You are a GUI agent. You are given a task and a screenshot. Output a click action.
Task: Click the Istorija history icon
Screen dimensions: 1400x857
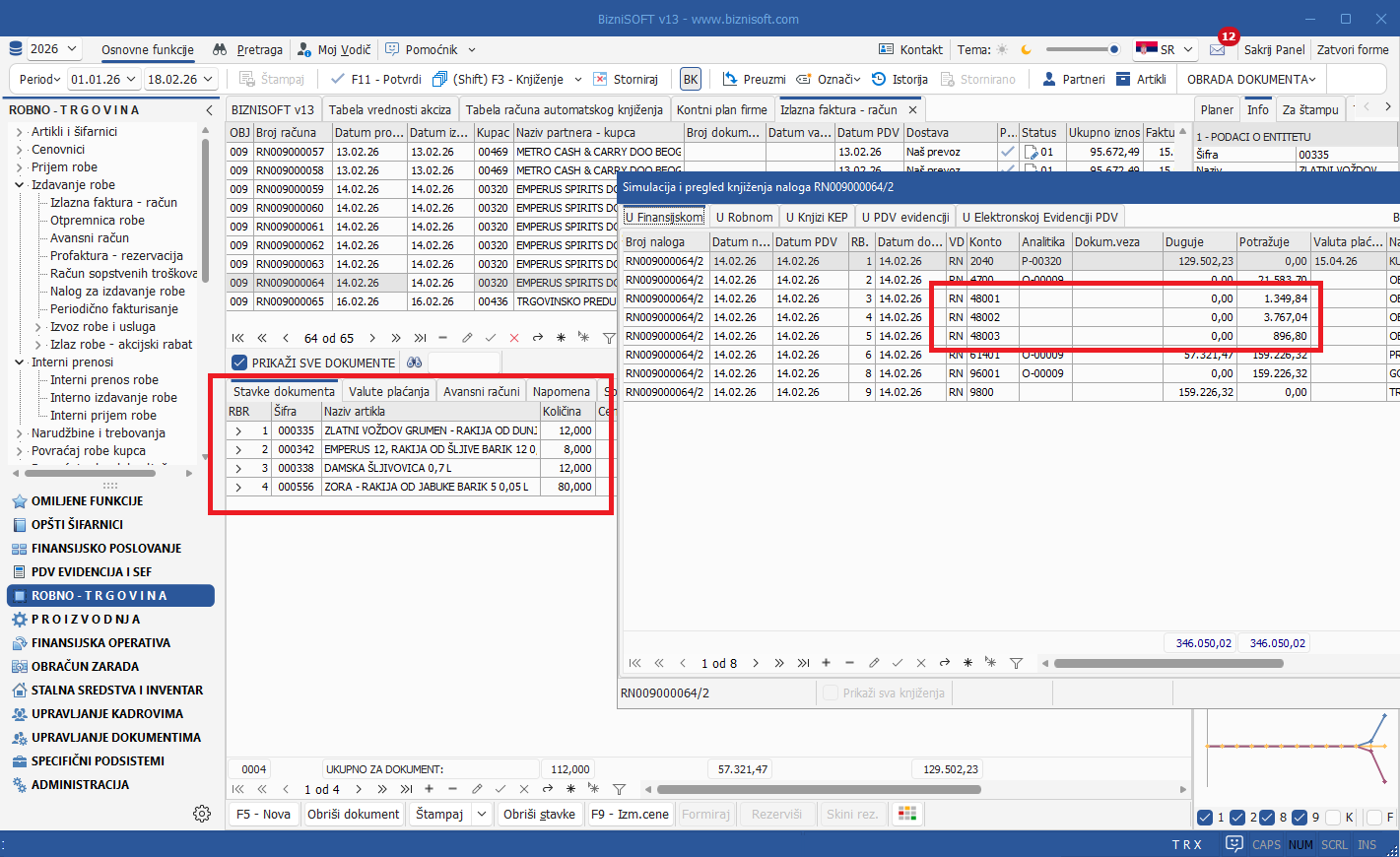[x=879, y=79]
